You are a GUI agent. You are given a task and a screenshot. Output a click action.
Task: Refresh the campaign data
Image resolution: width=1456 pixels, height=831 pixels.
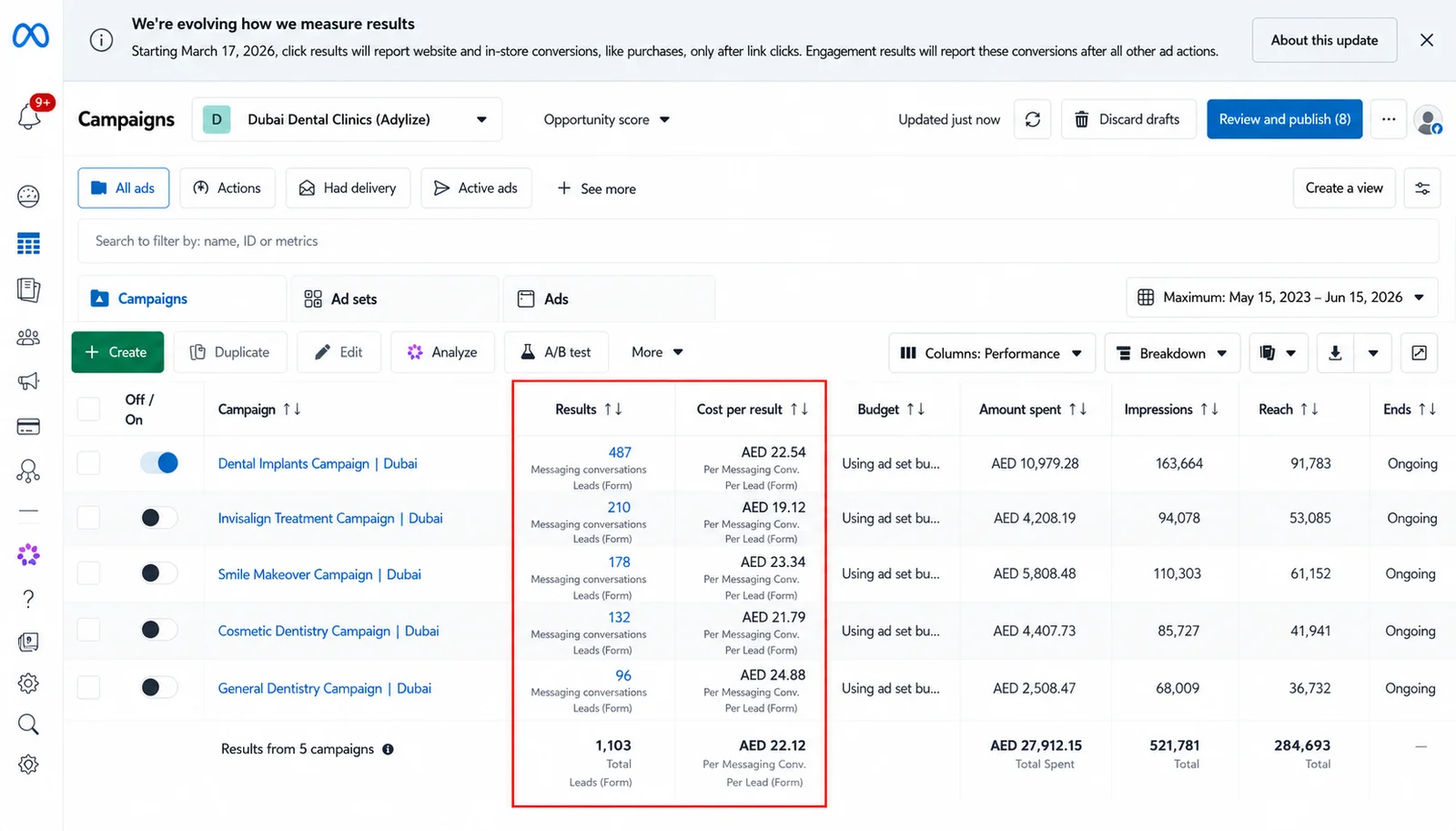tap(1033, 119)
